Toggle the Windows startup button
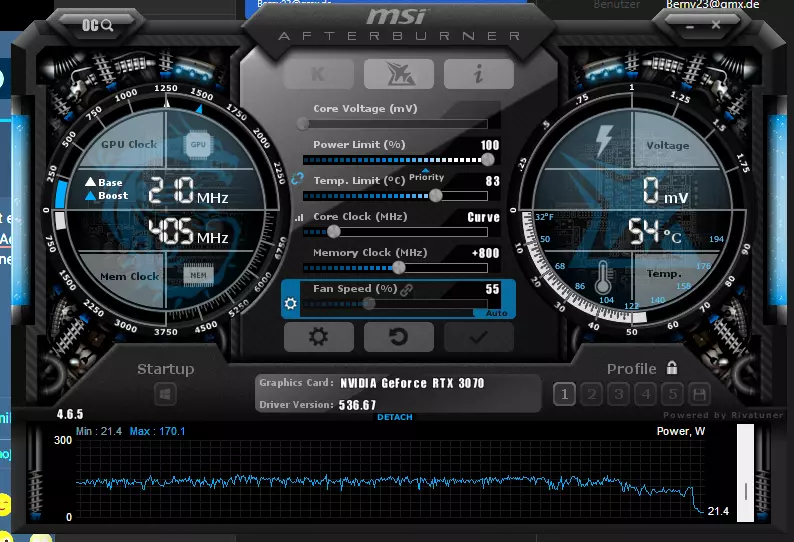794x542 pixels. tap(165, 394)
